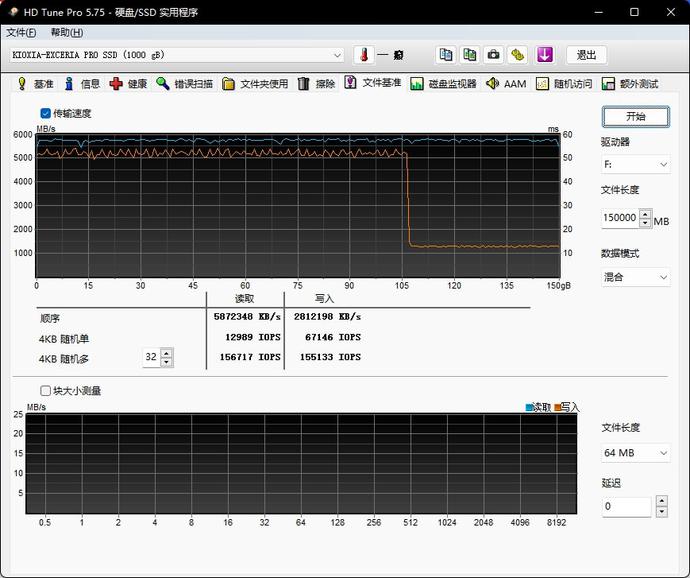690x578 pixels.
Task: Open the 健康 health tab
Action: click(128, 84)
